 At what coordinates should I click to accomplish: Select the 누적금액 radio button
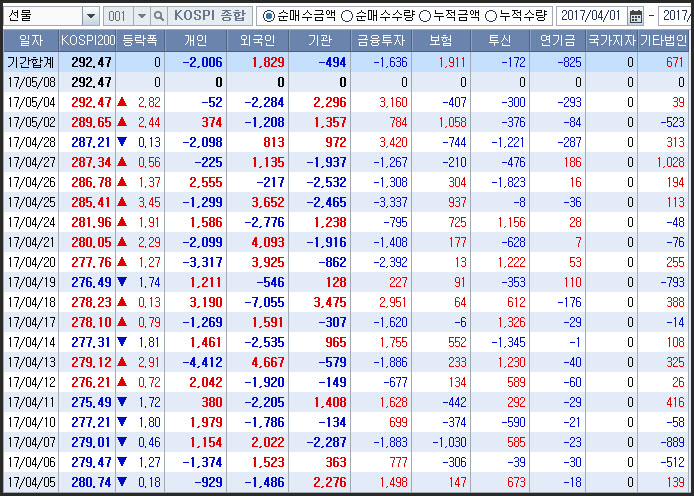point(425,16)
